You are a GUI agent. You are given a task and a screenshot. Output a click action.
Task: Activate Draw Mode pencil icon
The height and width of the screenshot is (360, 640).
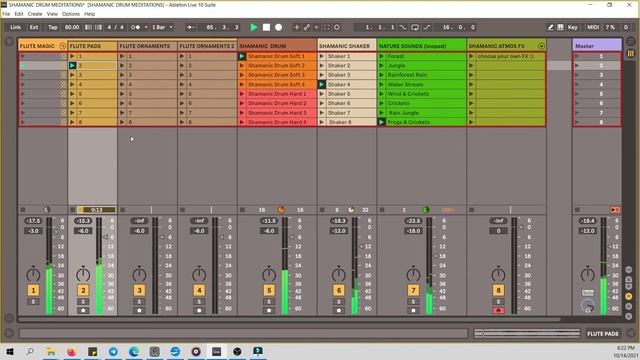click(550, 27)
